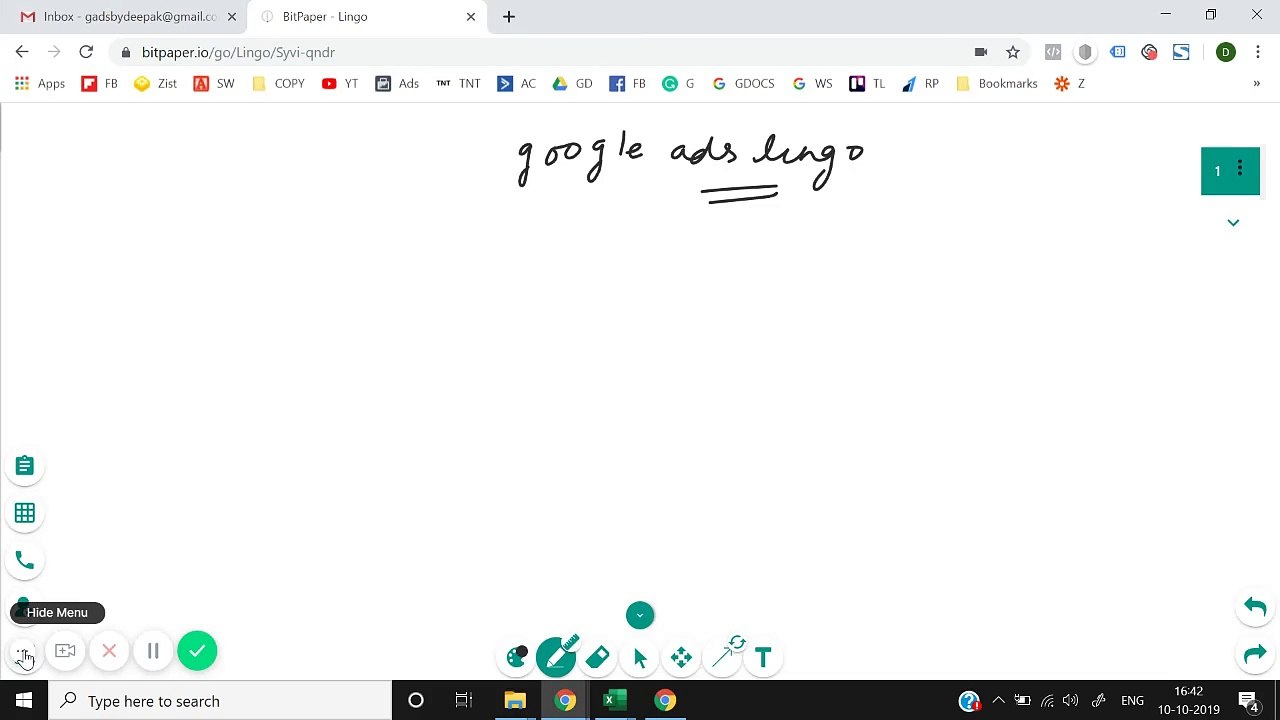
Task: Collapse the drawing toolbar with chevron
Action: click(x=640, y=615)
